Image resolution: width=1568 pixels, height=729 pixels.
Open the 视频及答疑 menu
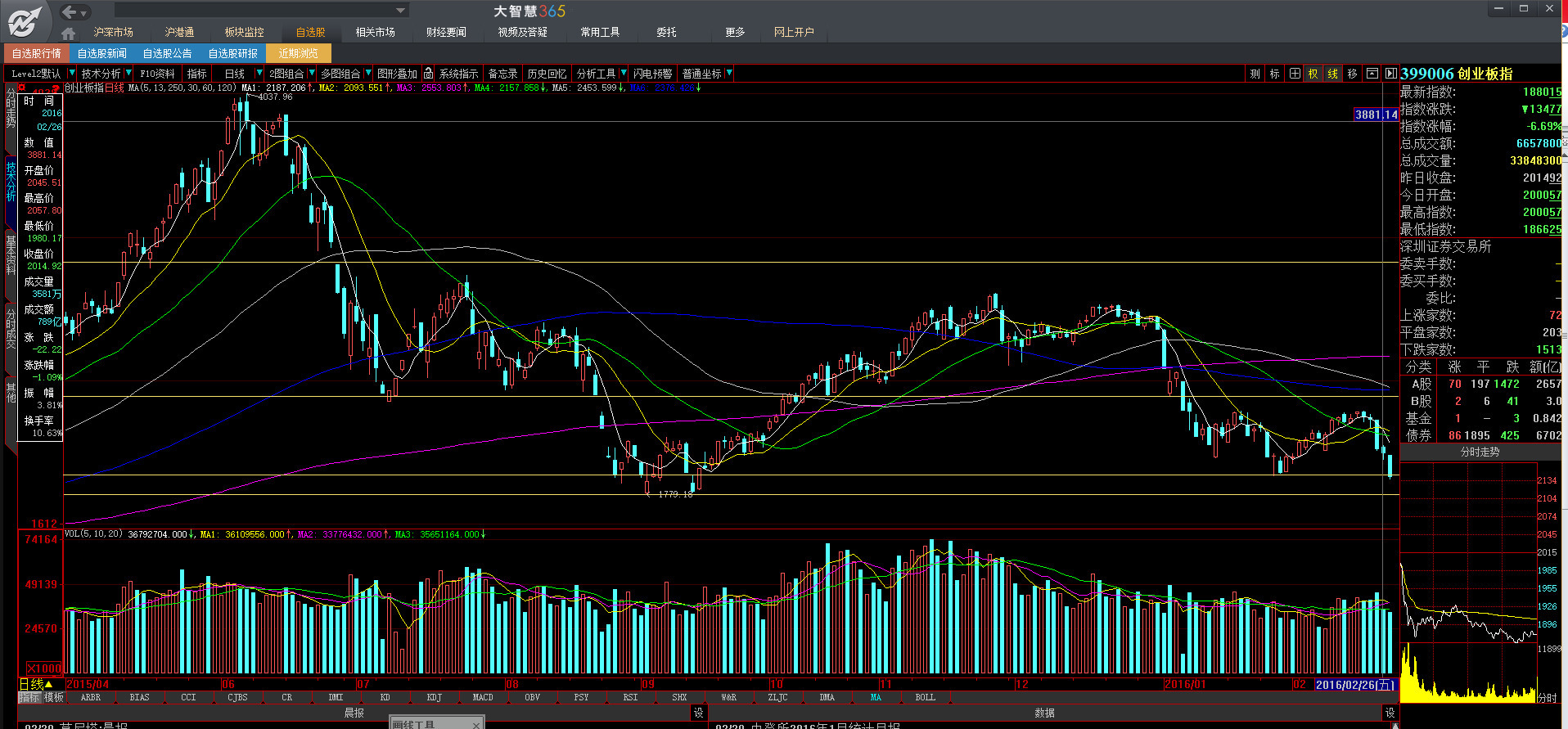522,32
